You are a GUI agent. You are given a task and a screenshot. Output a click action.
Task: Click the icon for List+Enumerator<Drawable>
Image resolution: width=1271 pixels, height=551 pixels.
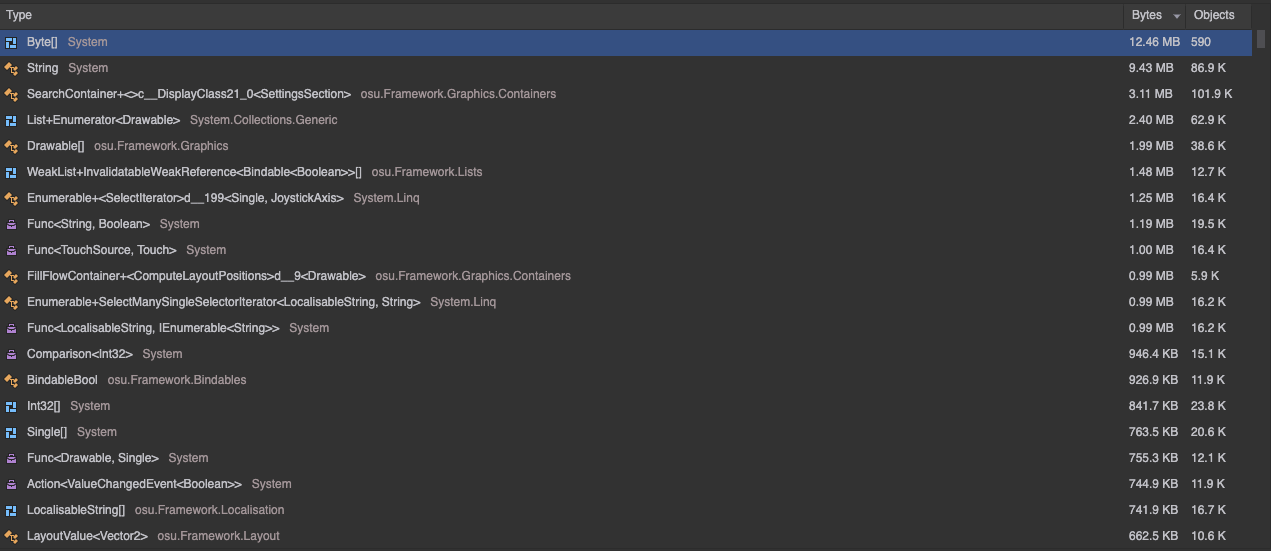[x=11, y=120]
